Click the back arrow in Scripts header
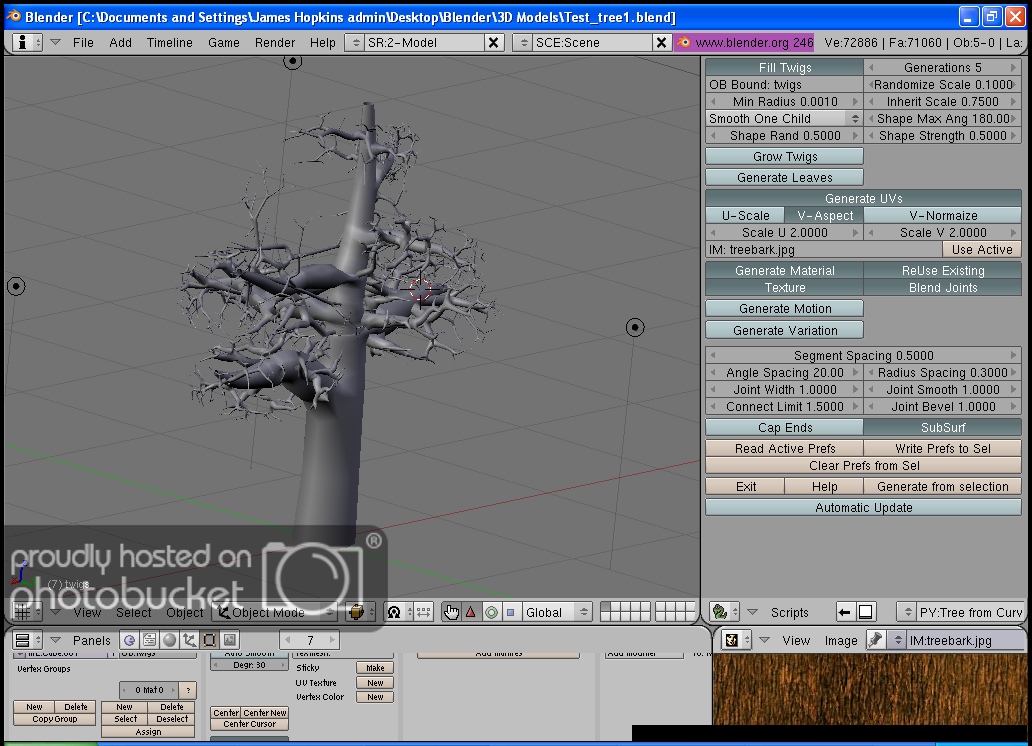Screen dimensions: 1032x746 844,612
